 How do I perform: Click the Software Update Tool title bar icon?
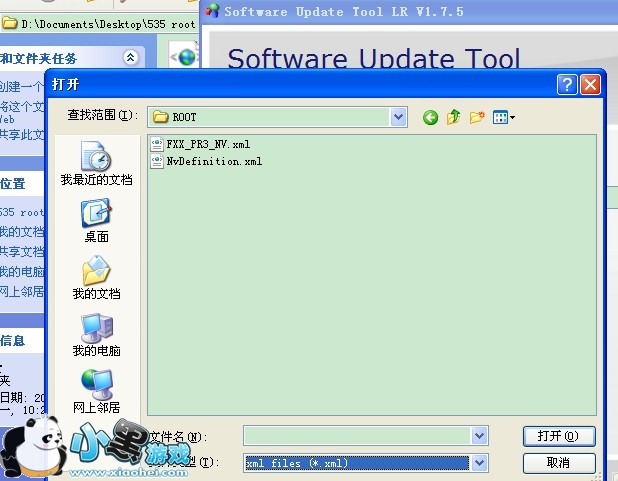[213, 11]
